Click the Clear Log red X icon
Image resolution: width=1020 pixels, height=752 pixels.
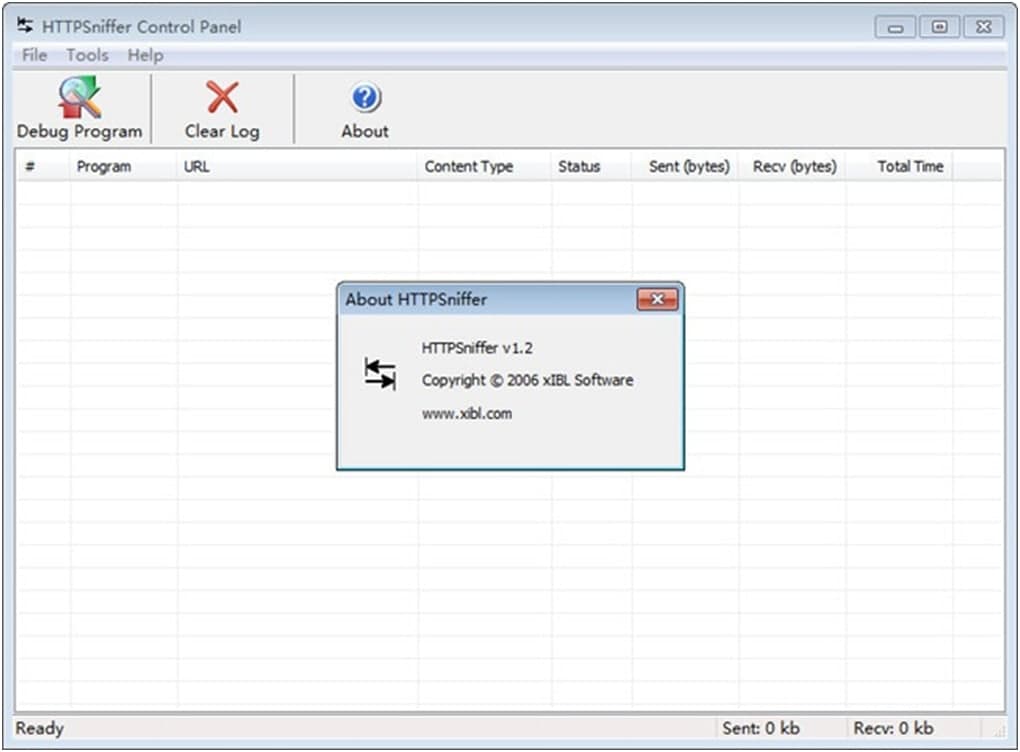click(222, 97)
